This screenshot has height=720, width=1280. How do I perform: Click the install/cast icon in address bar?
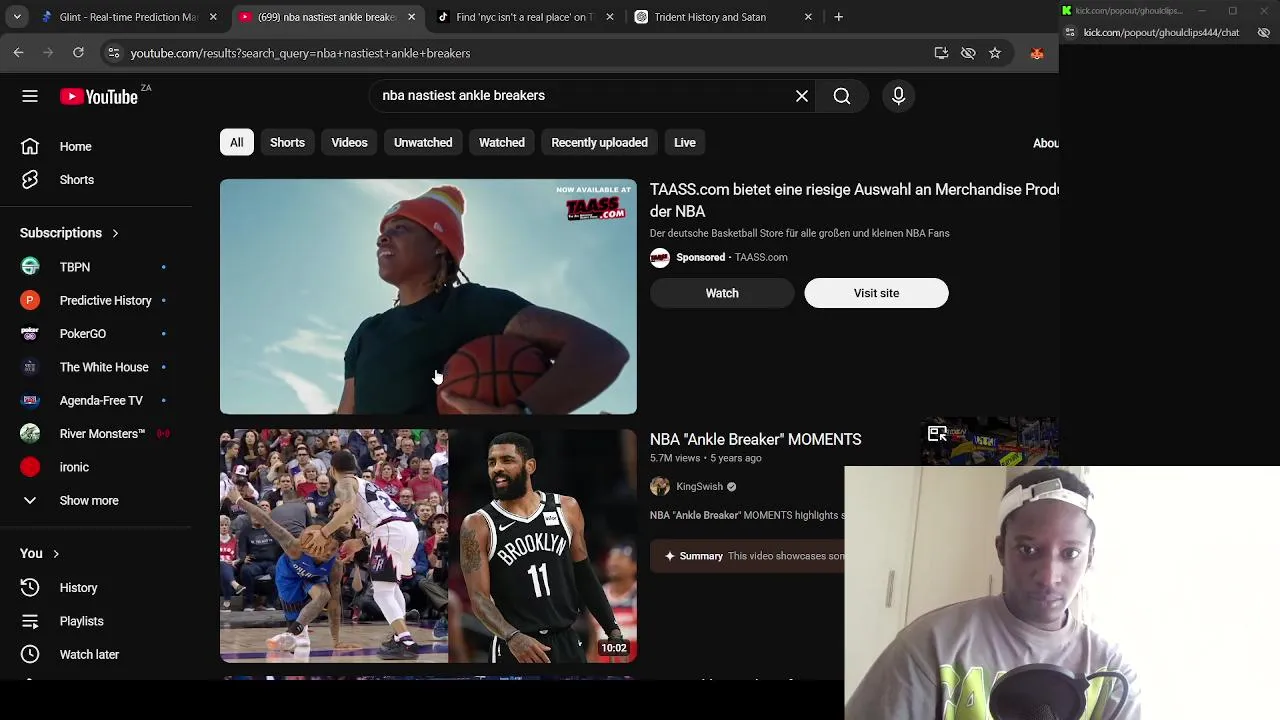[941, 53]
